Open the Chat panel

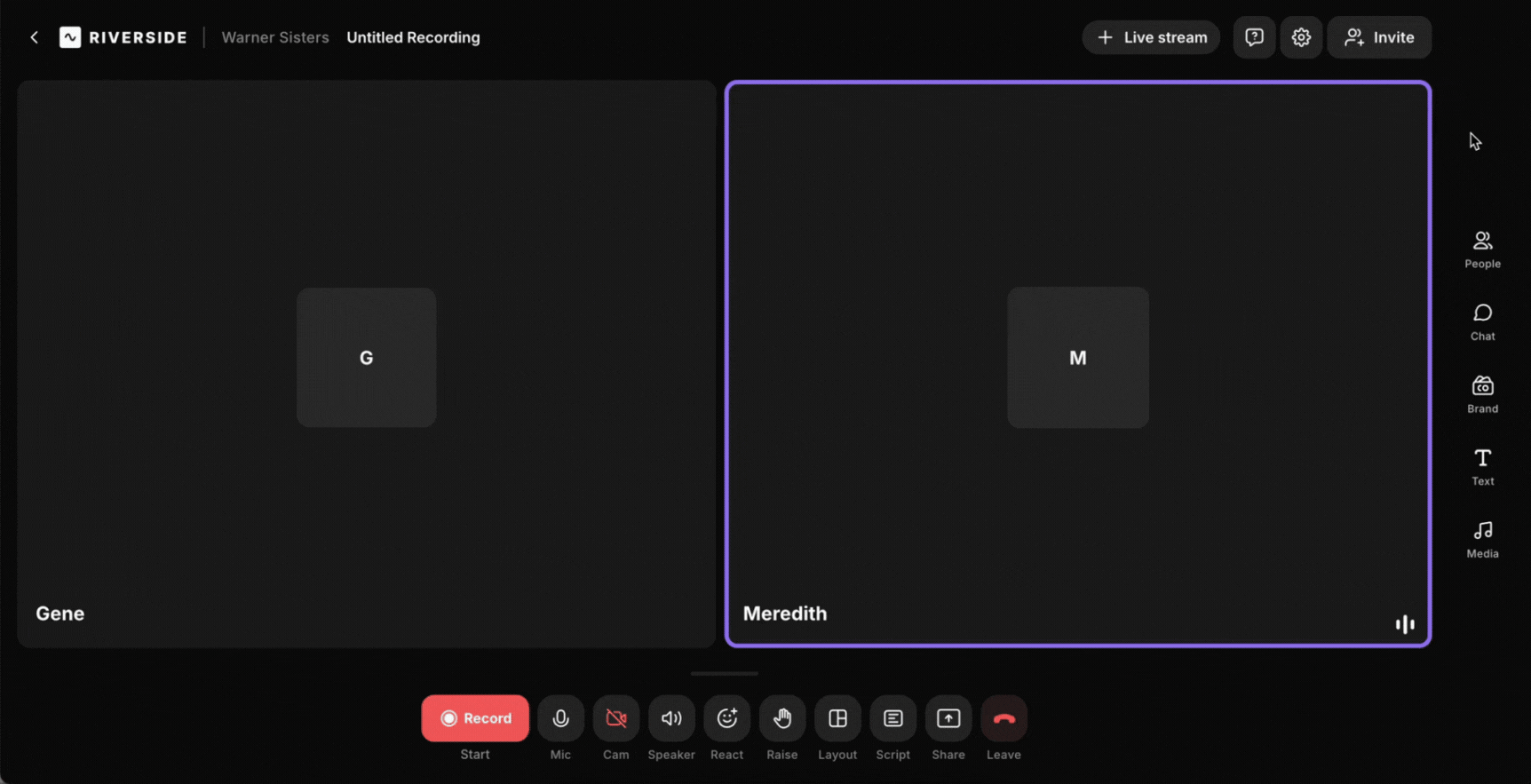tap(1482, 321)
